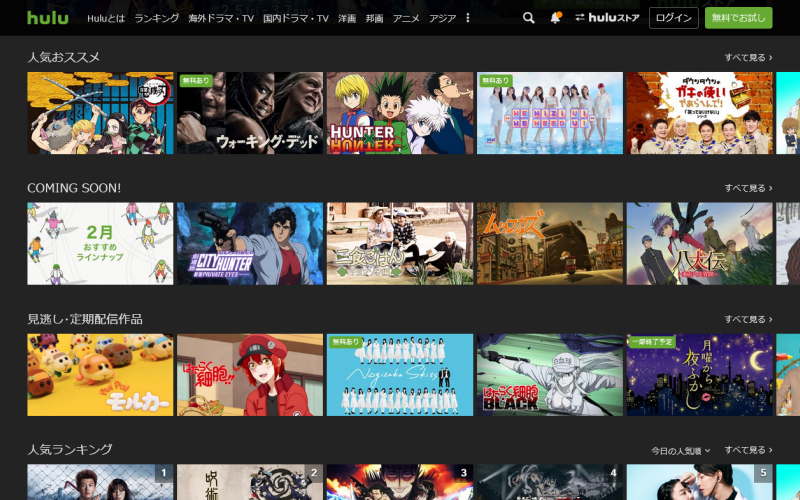Open the ランキング menu item
This screenshot has width=800, height=500.
157,18
